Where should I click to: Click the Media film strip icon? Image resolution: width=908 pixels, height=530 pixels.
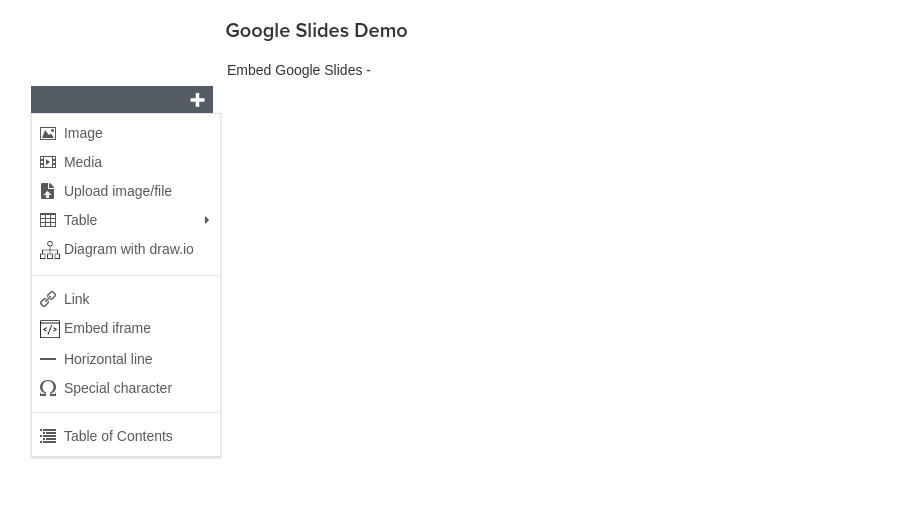(48, 162)
